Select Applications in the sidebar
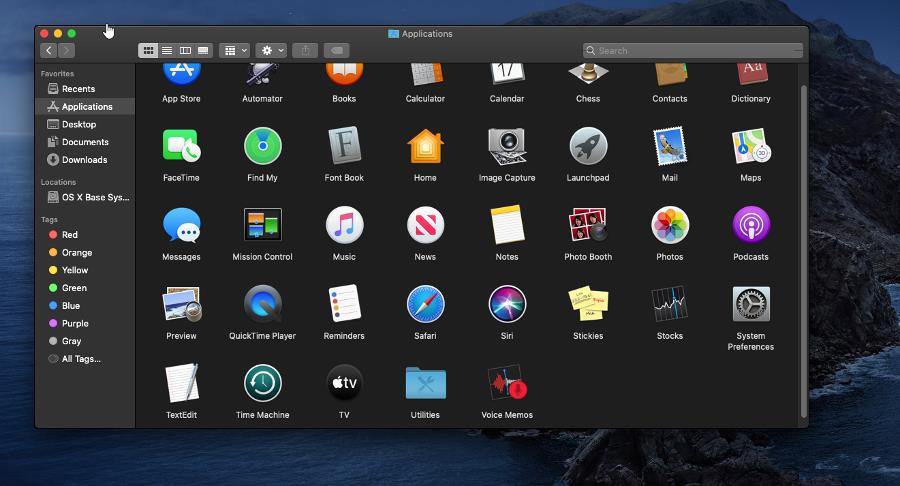The image size is (900, 486). click(85, 107)
